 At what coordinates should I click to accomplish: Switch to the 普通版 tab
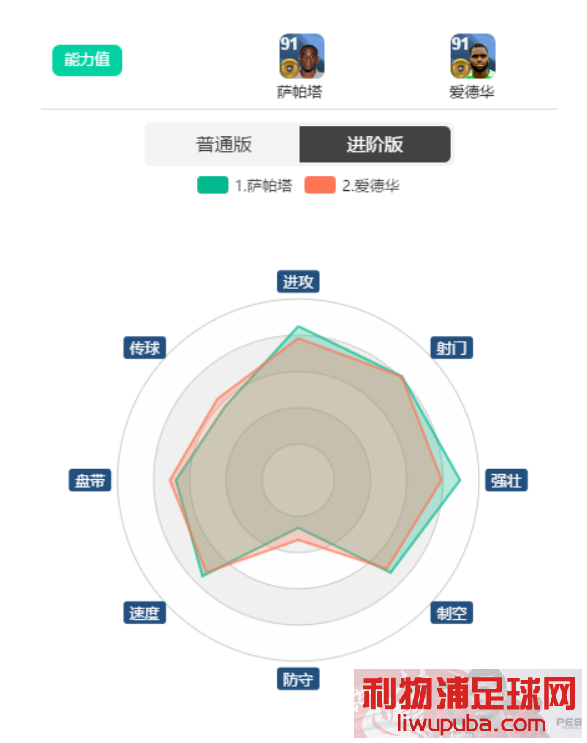[224, 145]
